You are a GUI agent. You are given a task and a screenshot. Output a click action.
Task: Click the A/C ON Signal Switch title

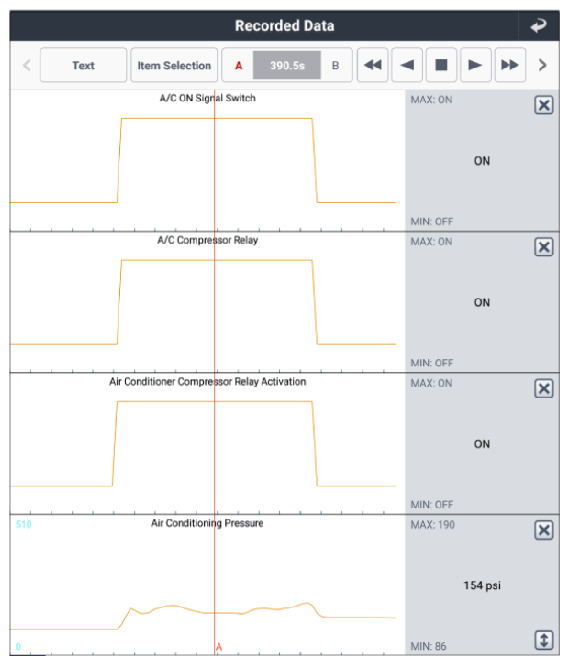tap(208, 98)
